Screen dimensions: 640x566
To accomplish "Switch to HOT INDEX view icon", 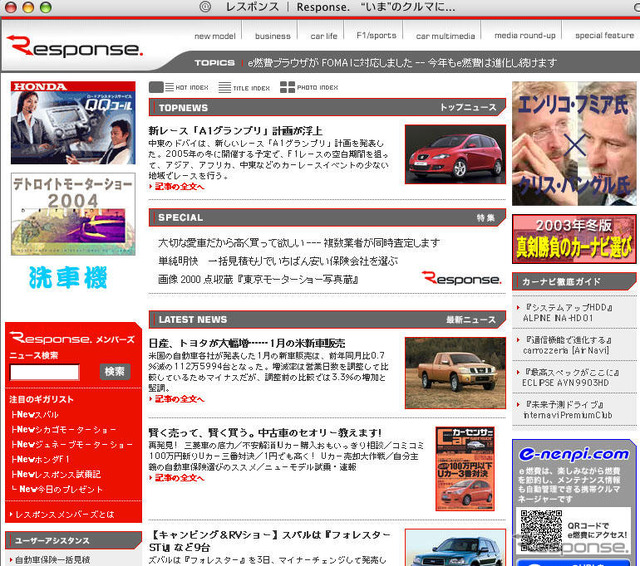I will pos(179,87).
